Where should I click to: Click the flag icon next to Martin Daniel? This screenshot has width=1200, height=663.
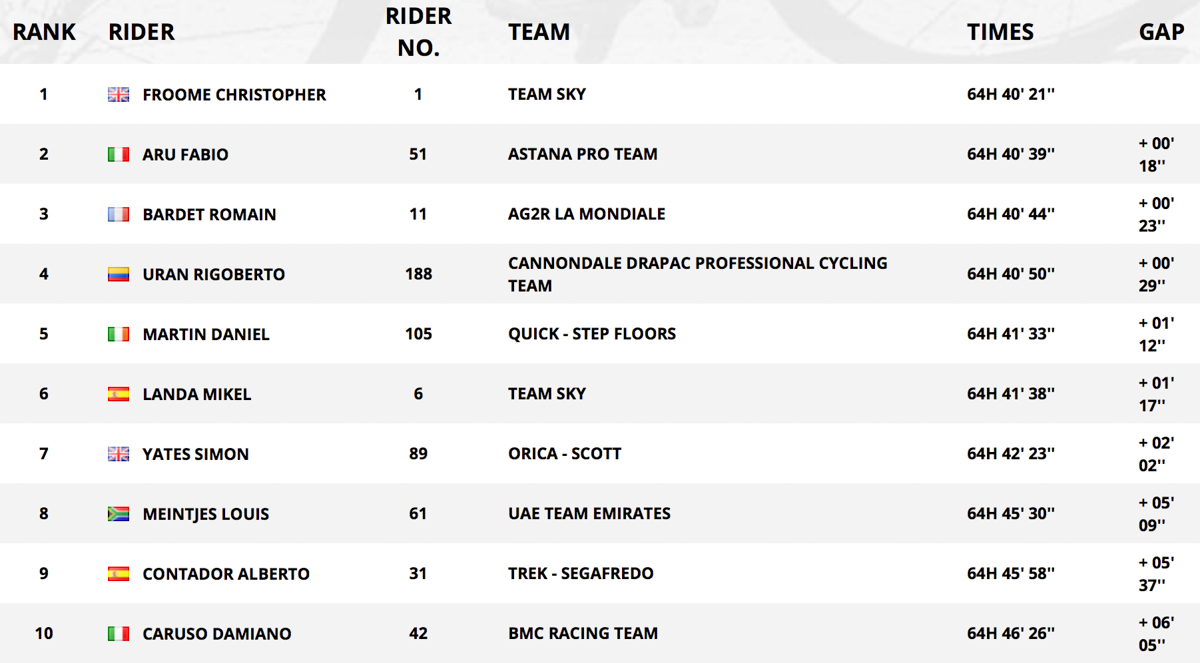[118, 335]
